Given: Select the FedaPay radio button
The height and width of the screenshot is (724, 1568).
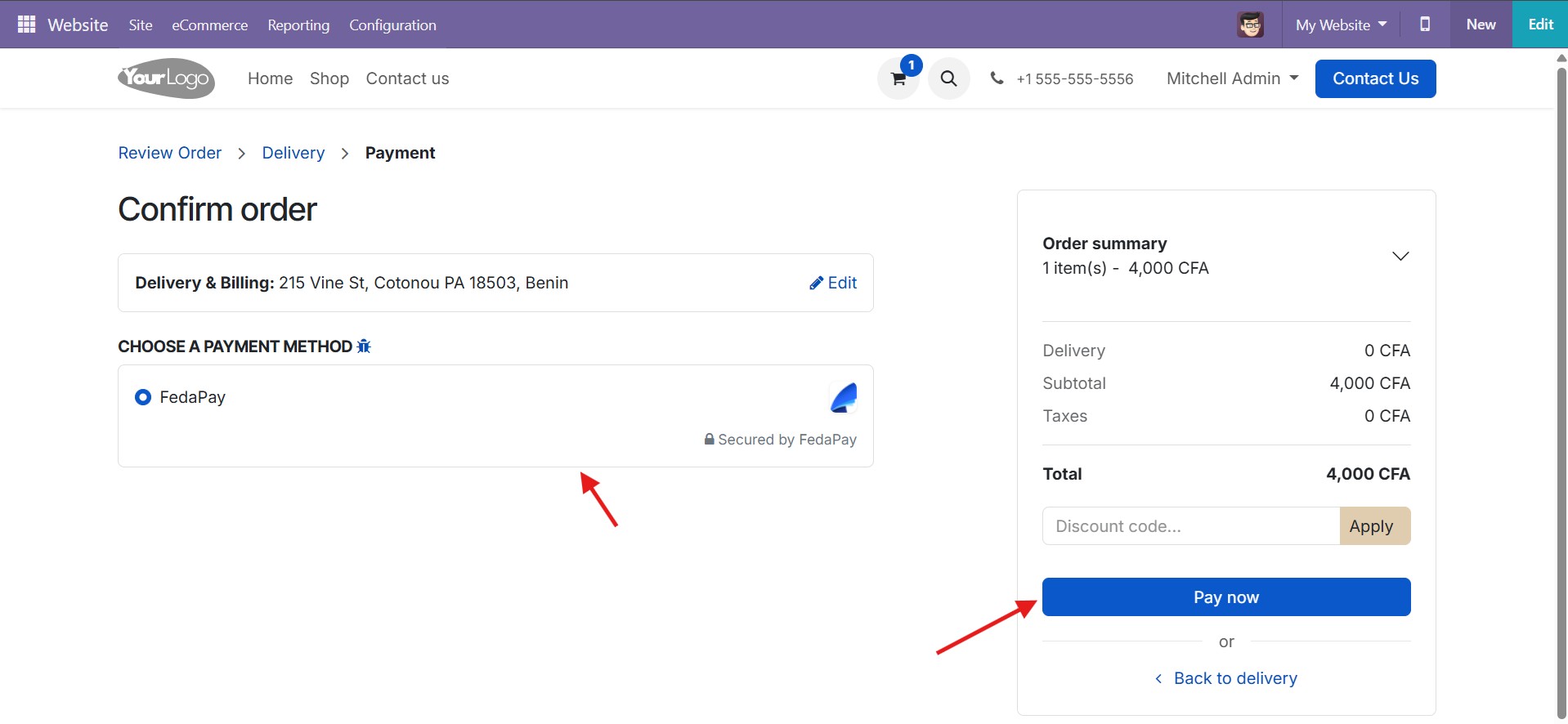Looking at the screenshot, I should pos(143,397).
